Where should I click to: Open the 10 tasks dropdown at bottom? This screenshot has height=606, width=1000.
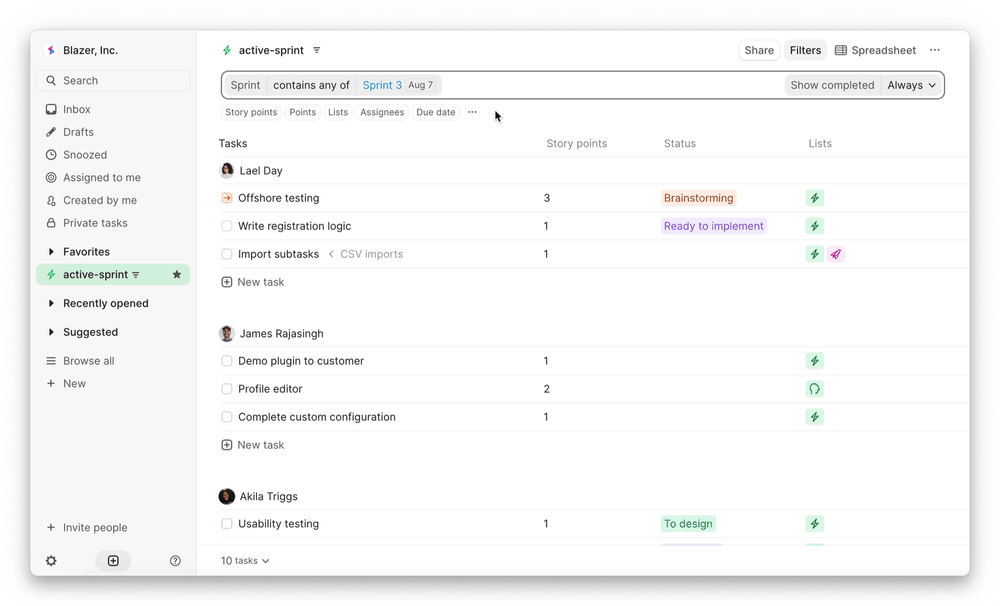[244, 560]
